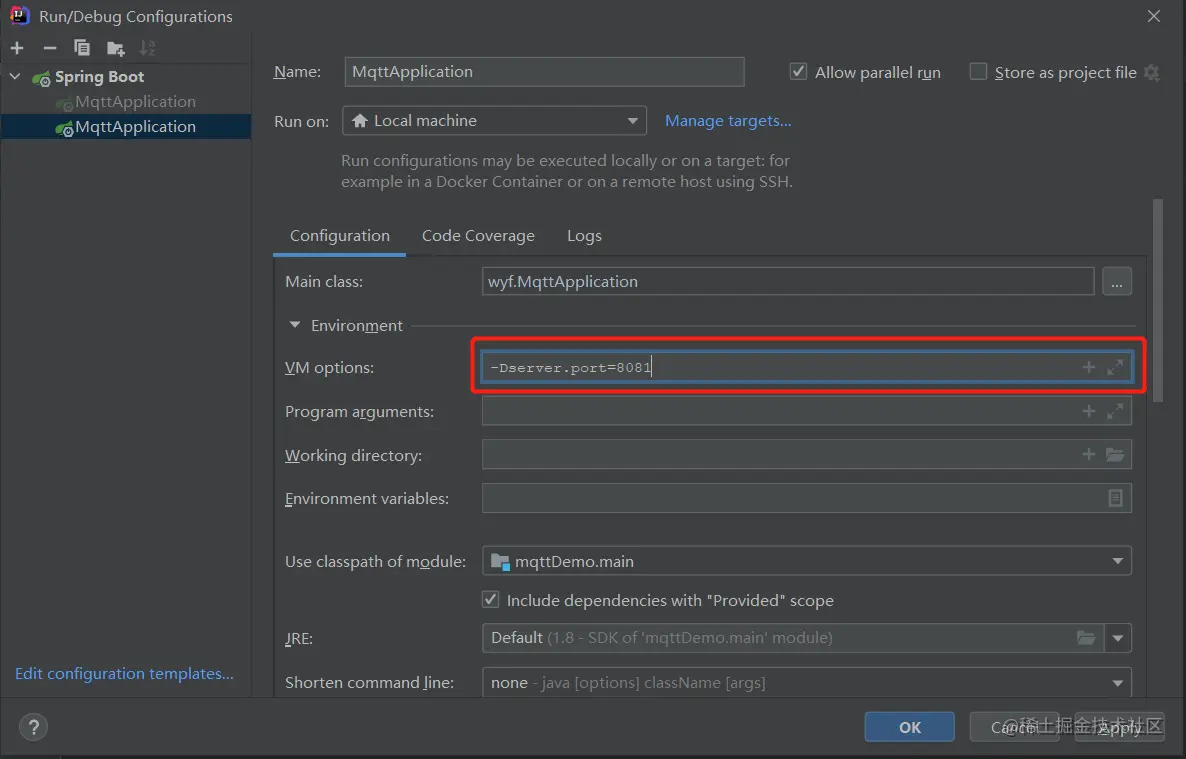Screen dimensions: 1186x759
Task: Click the Copy Configuration icon
Action: (x=82, y=48)
